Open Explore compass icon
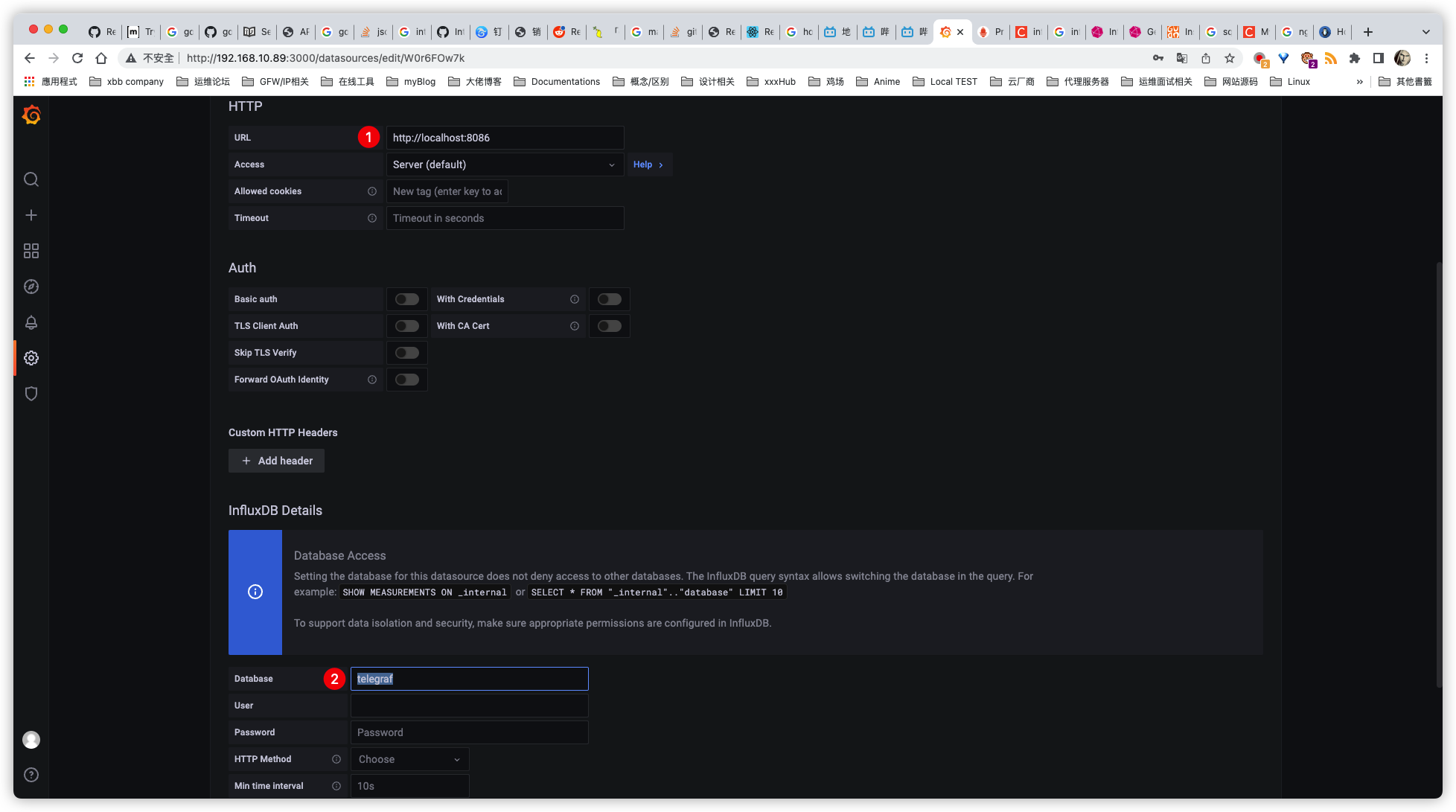 click(31, 287)
